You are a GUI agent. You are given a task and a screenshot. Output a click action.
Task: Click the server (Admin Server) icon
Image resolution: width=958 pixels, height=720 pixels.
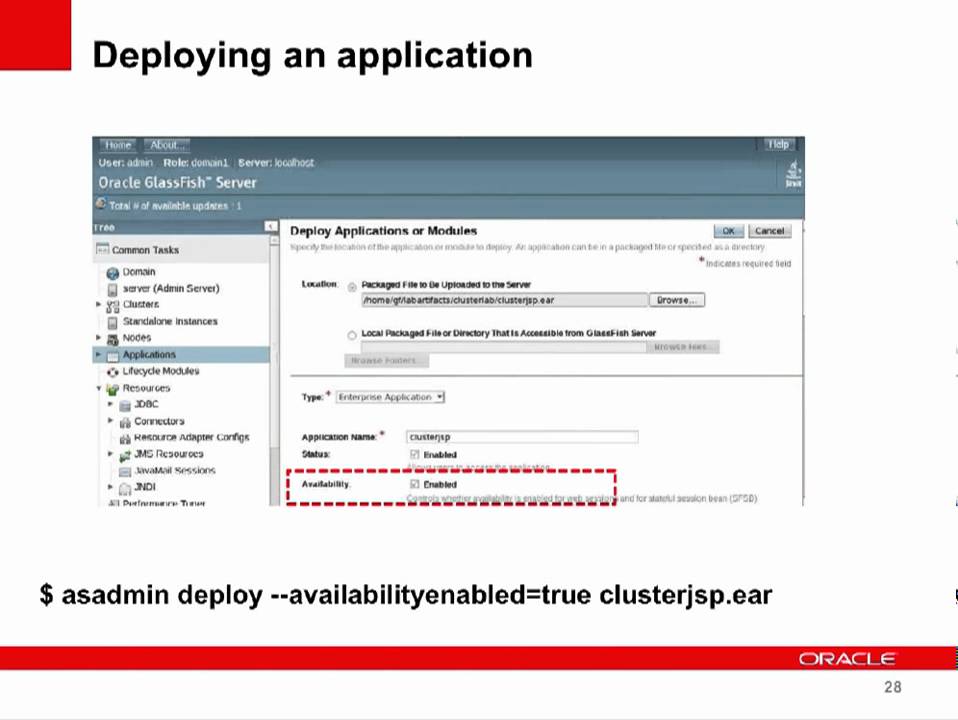pyautogui.click(x=112, y=289)
